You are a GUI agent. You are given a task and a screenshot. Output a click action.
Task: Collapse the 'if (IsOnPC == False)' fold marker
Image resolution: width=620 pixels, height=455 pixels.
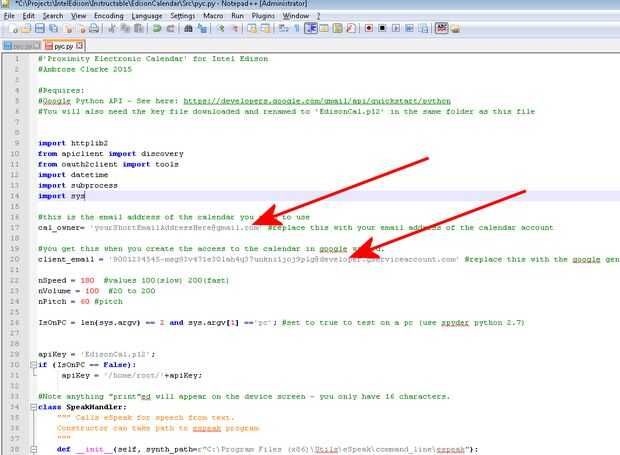click(x=34, y=364)
